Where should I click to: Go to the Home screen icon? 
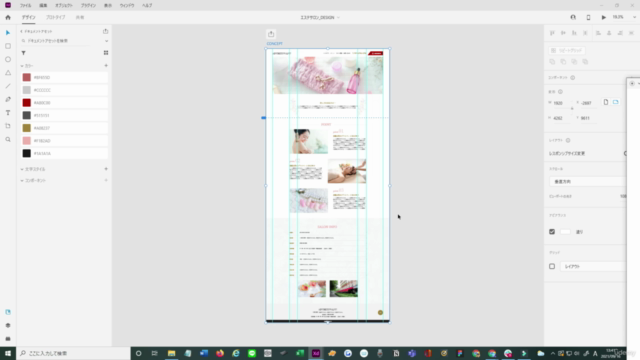point(8,18)
